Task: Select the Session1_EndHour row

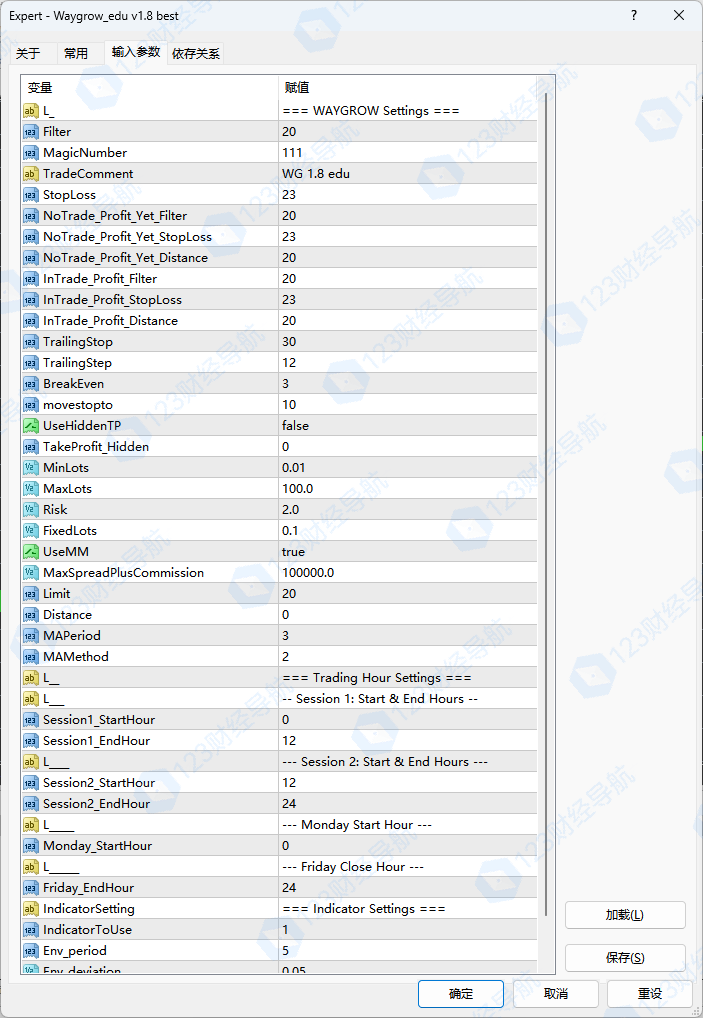Action: pyautogui.click(x=279, y=741)
